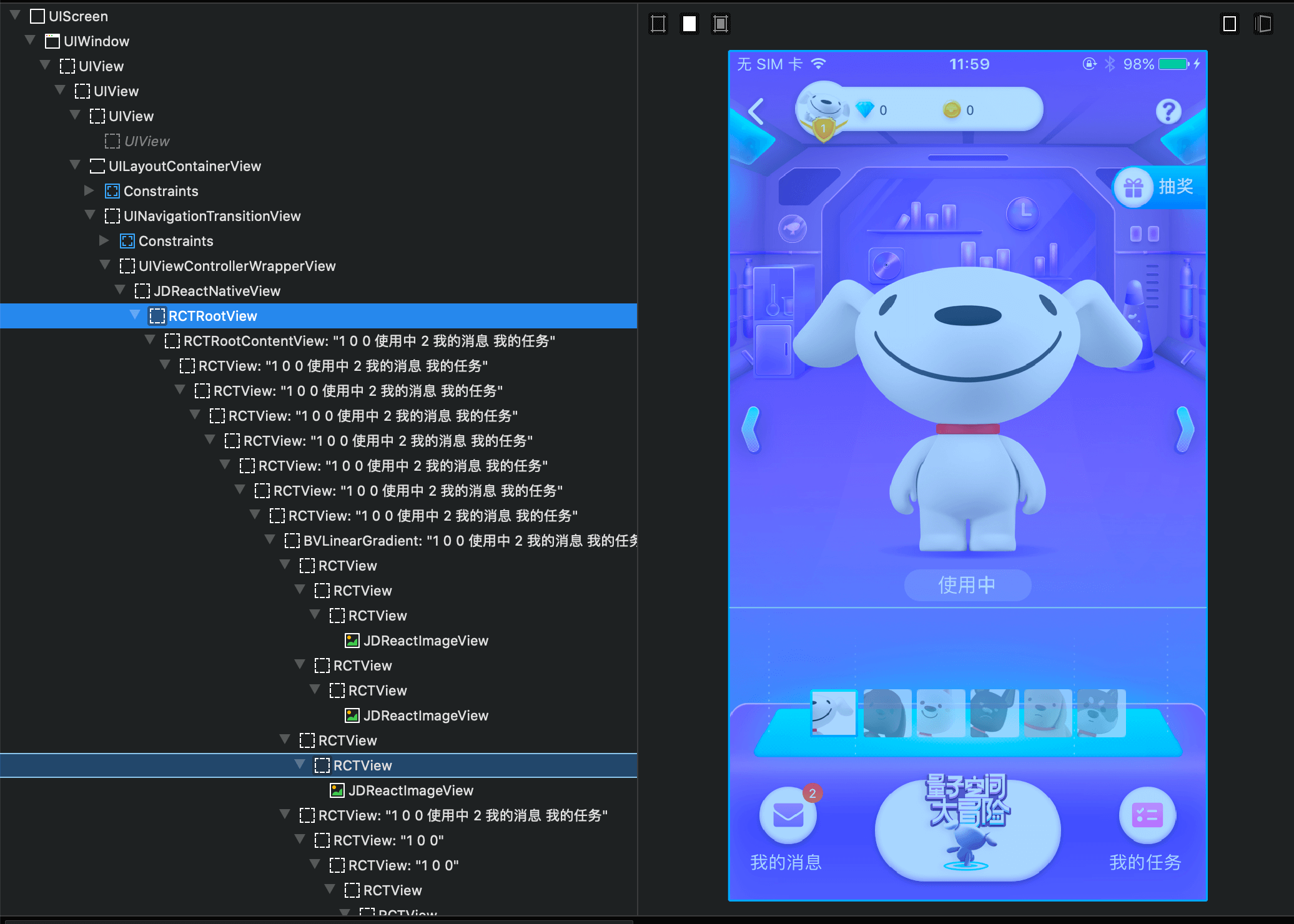
Task: Collapse the UIWindow tree node
Action: click(x=30, y=40)
